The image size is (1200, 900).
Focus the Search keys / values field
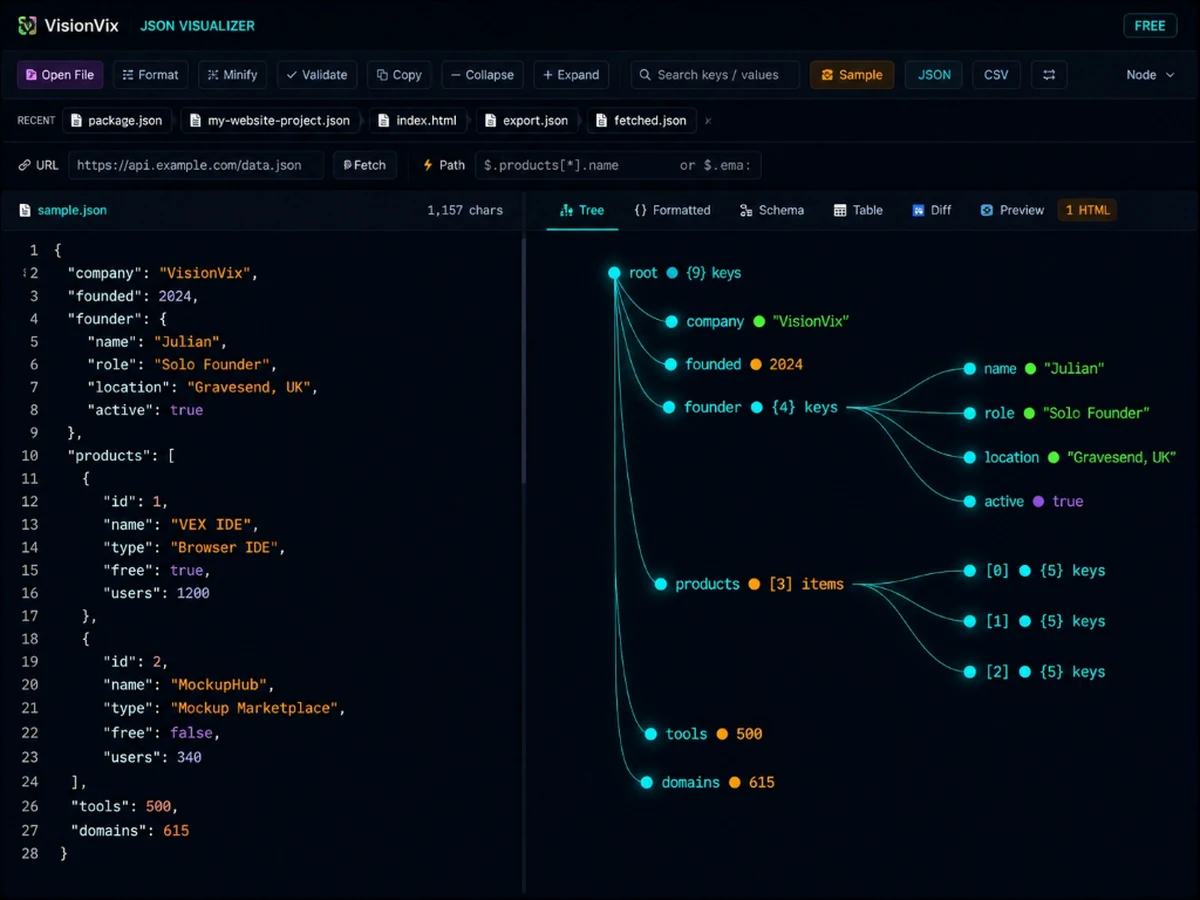tap(715, 75)
